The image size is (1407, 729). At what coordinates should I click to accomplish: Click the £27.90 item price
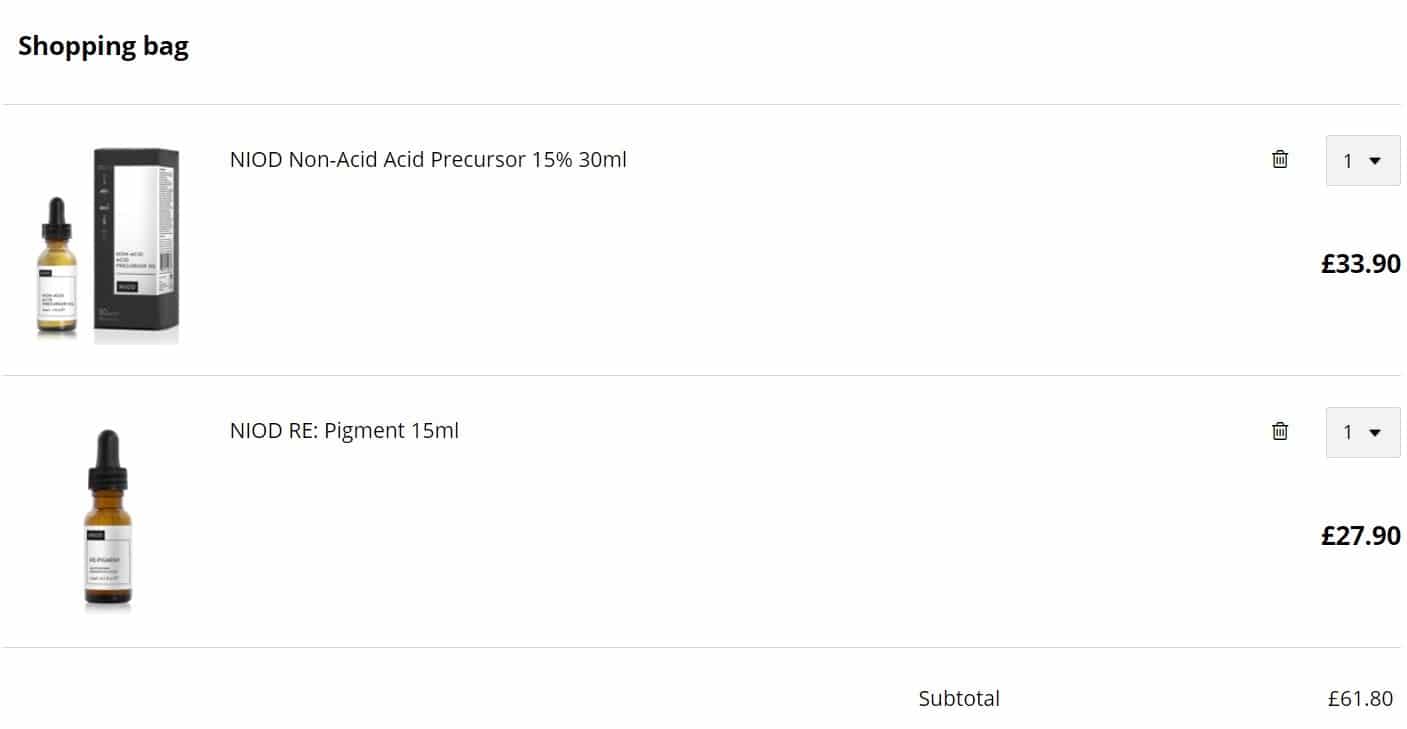[1360, 536]
